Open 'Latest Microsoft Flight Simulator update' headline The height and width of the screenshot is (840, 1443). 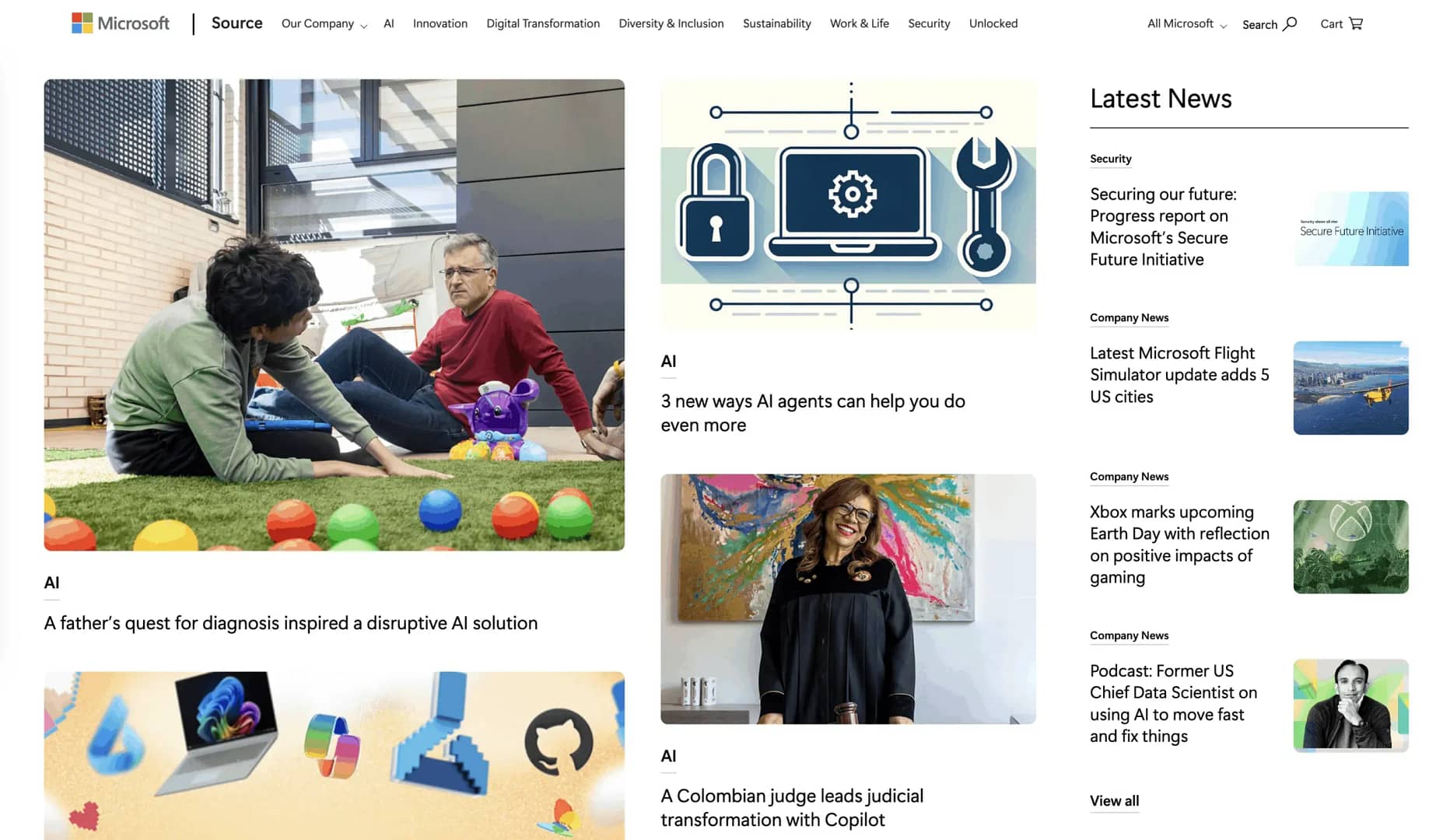[x=1179, y=374]
